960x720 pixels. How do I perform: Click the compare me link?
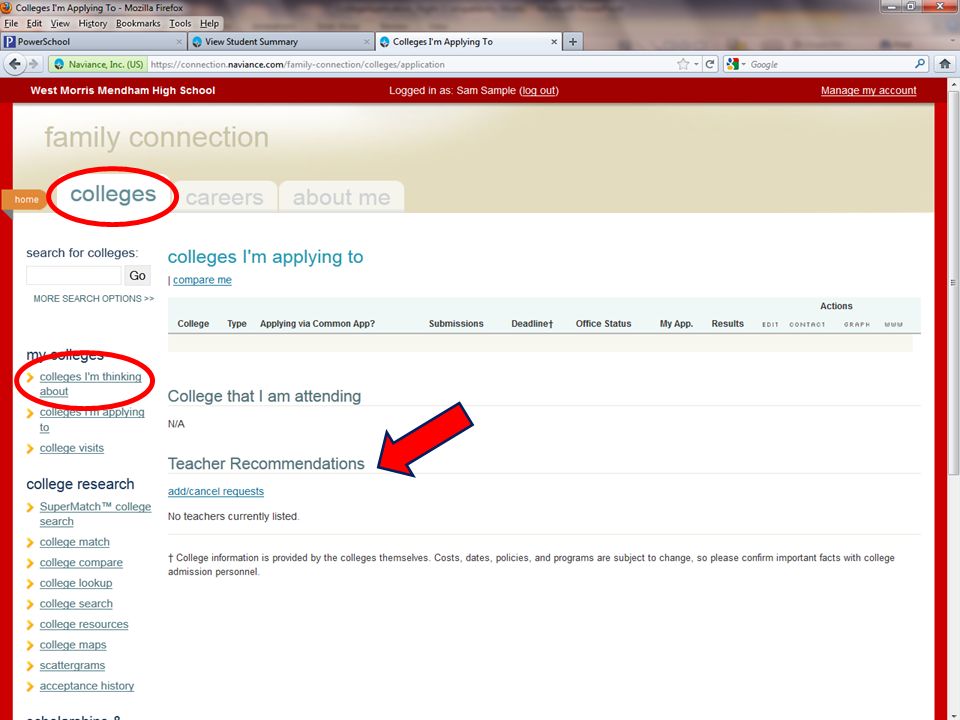(x=202, y=280)
